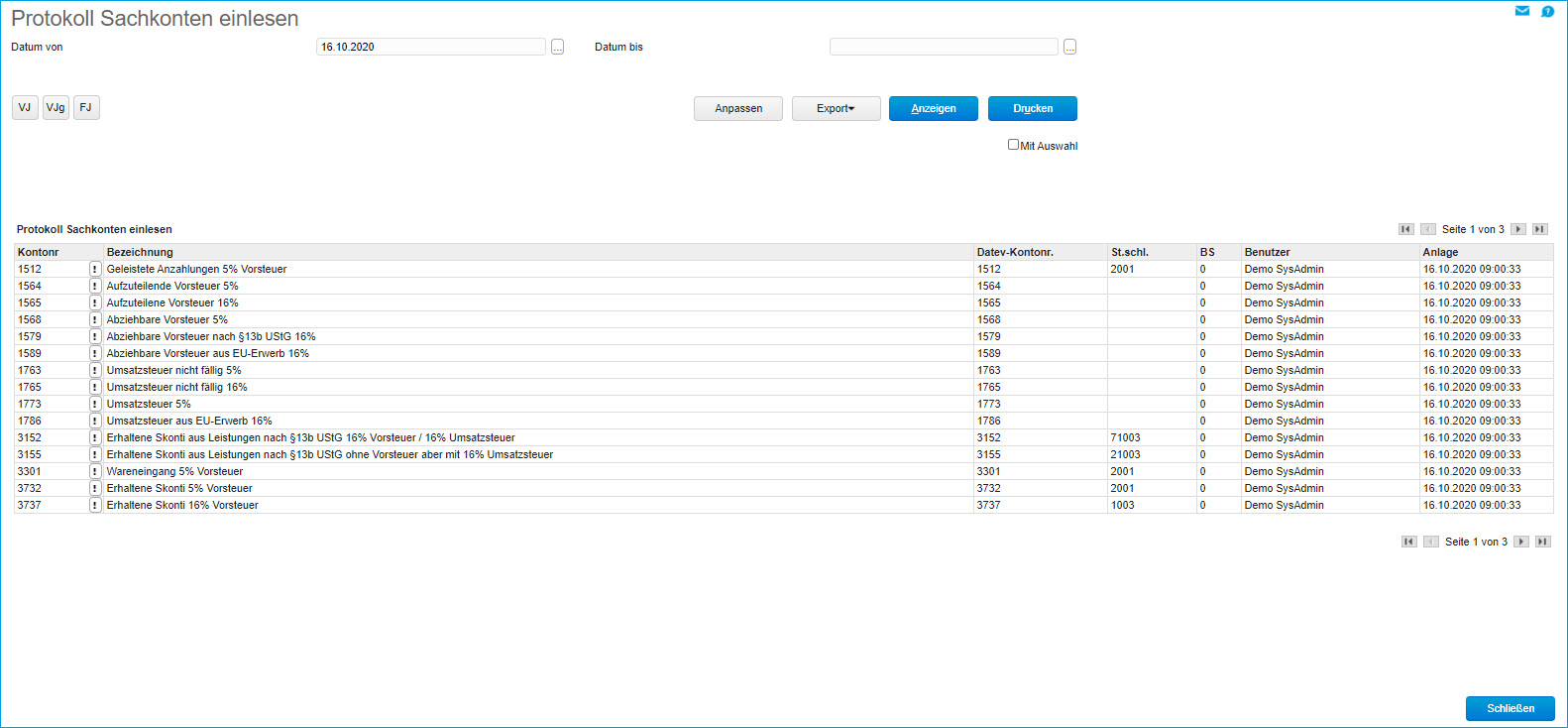
Task: Select the VJ quick date button
Action: coord(25,107)
